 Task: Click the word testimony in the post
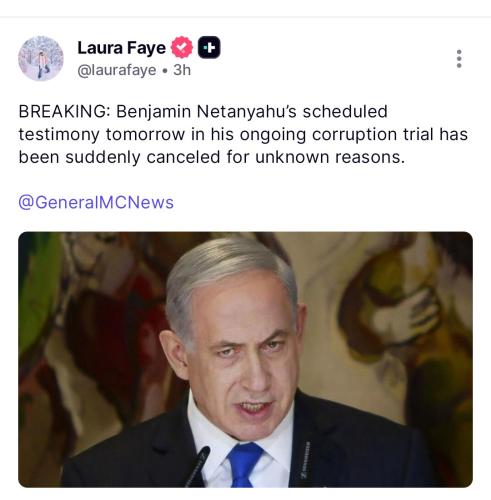click(59, 135)
